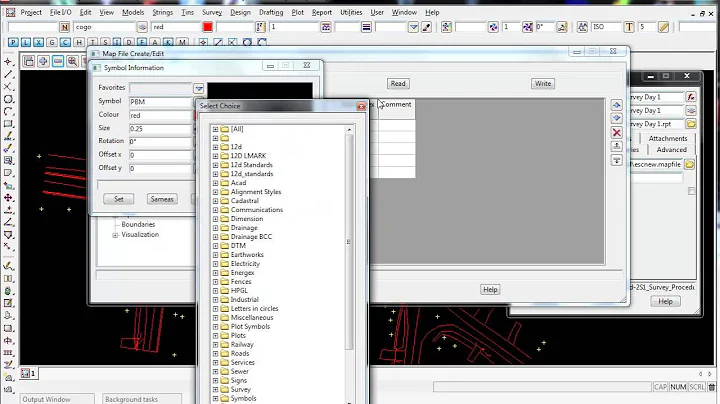Switch to the Advanced tab
The width and height of the screenshot is (720, 404).
pos(671,150)
